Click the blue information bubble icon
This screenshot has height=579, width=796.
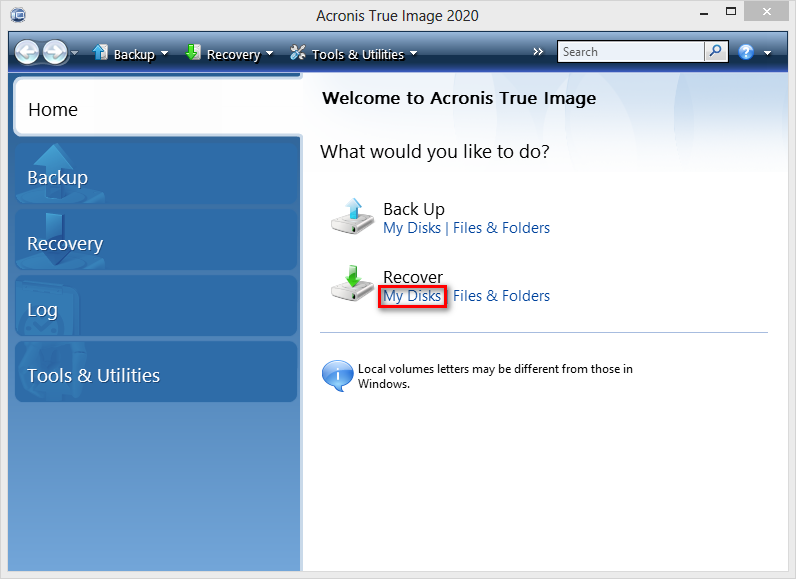tap(336, 375)
